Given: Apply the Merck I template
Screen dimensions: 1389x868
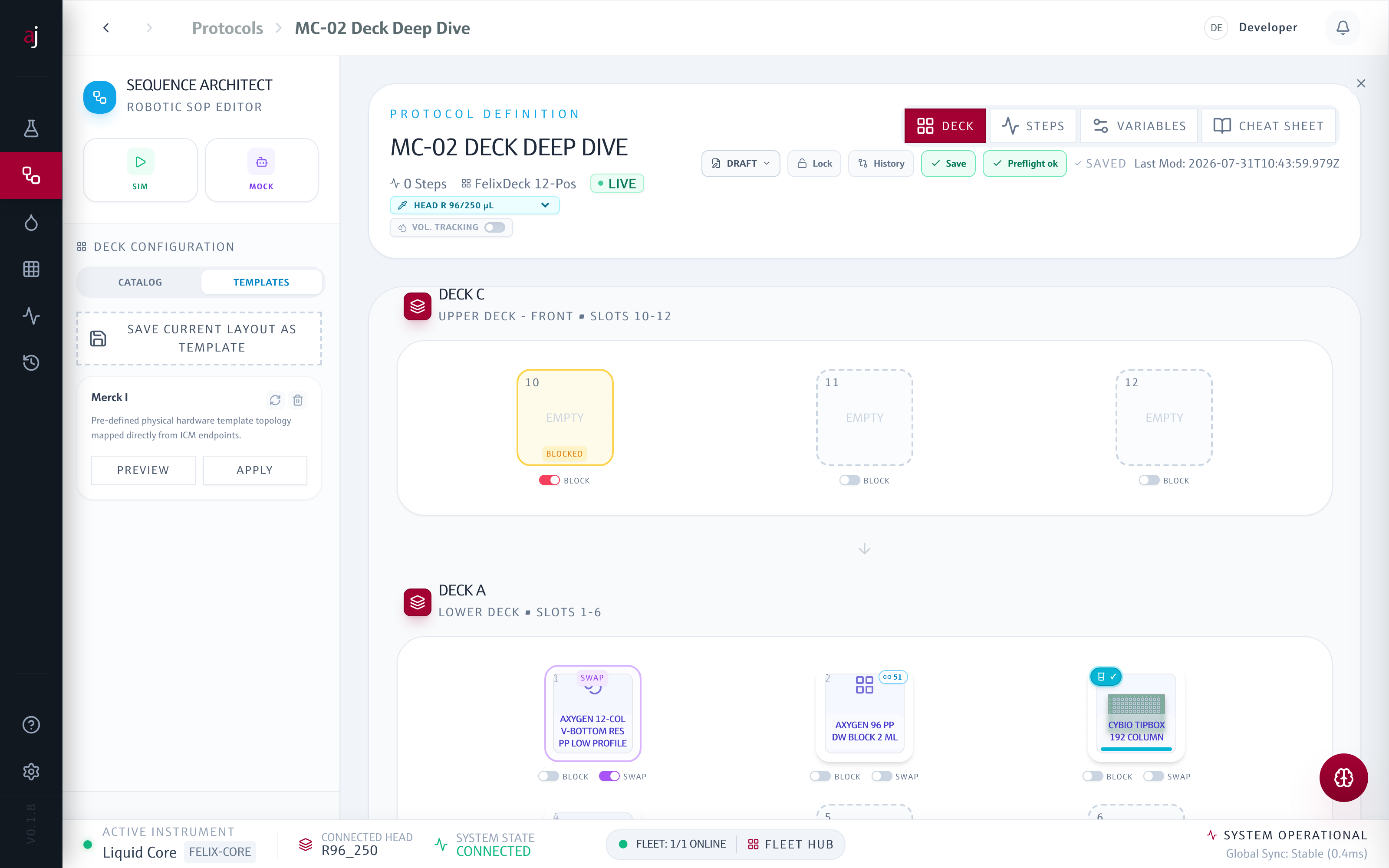Looking at the screenshot, I should pos(255,470).
